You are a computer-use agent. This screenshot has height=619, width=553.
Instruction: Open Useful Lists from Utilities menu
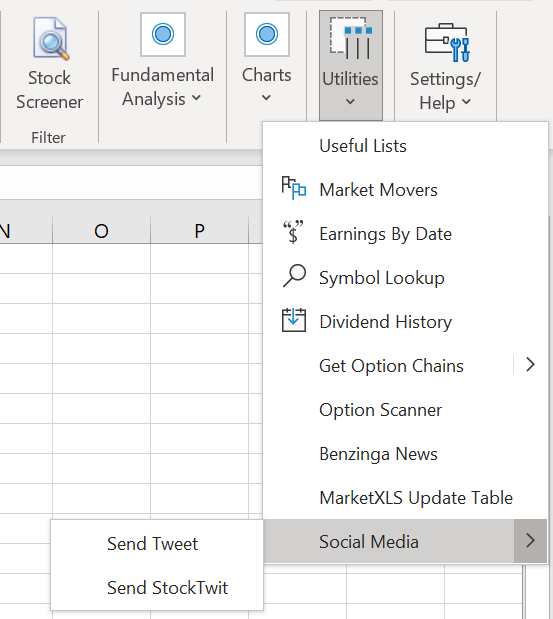(405, 146)
